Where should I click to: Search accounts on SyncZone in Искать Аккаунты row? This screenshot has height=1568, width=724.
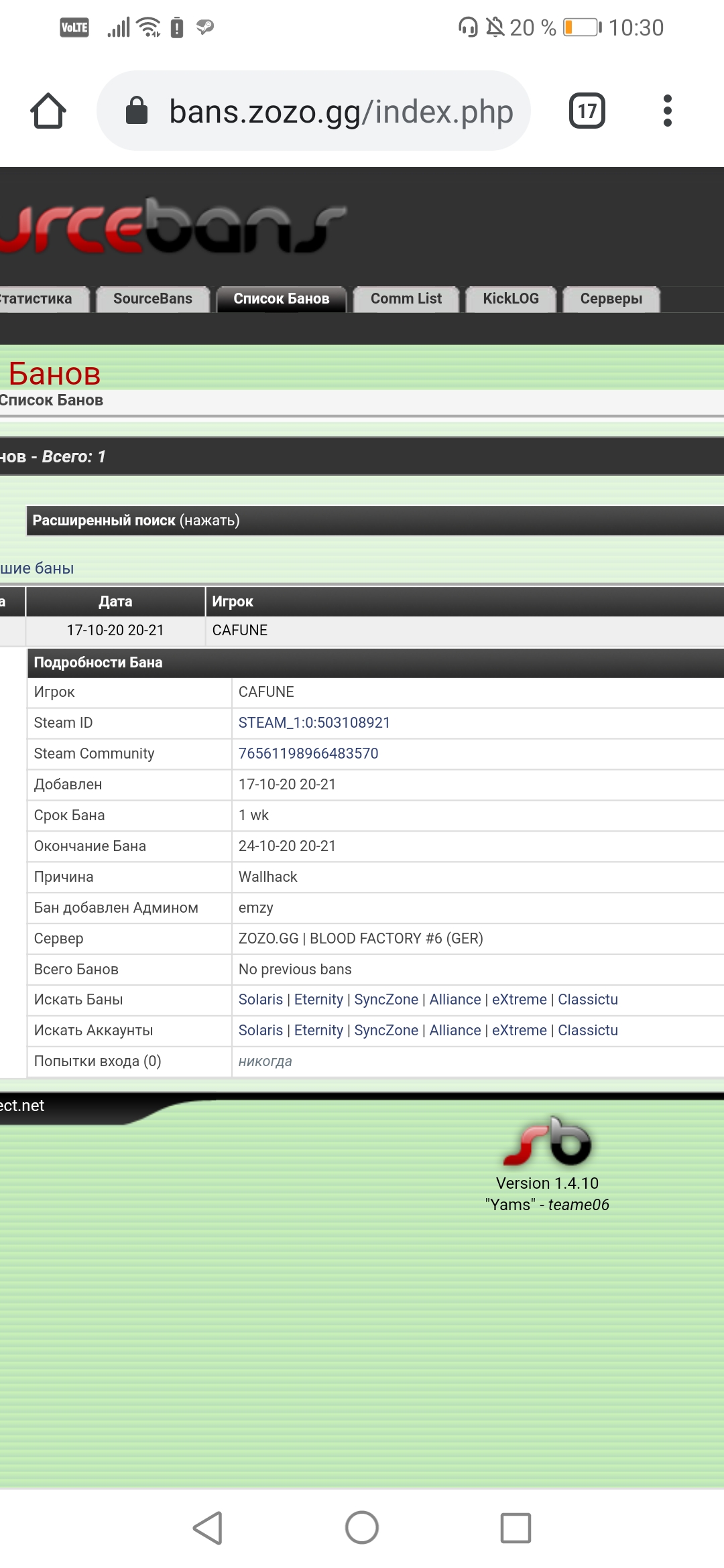pos(386,1031)
